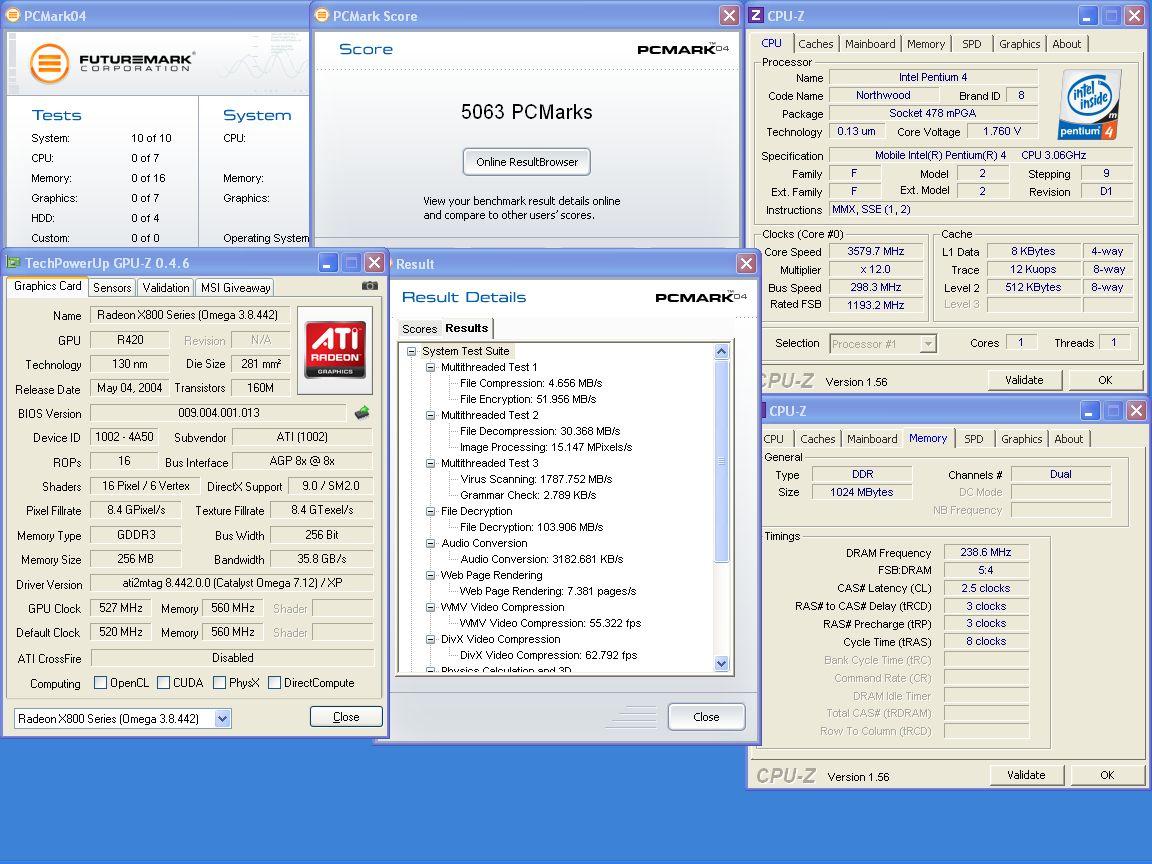Click the results list scroll up arrow
The height and width of the screenshot is (864, 1152).
tap(721, 352)
